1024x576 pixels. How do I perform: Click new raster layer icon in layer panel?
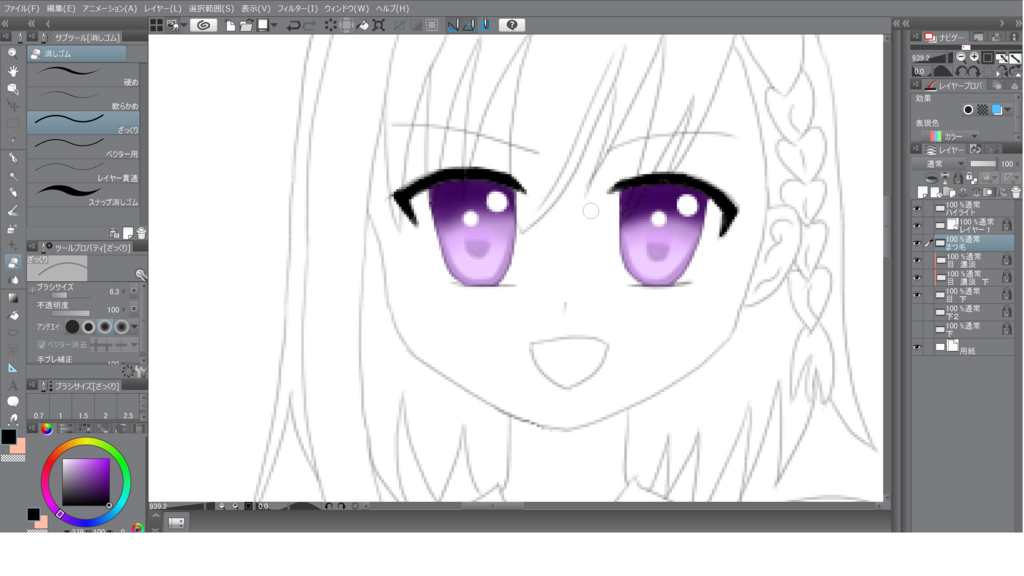(x=922, y=192)
